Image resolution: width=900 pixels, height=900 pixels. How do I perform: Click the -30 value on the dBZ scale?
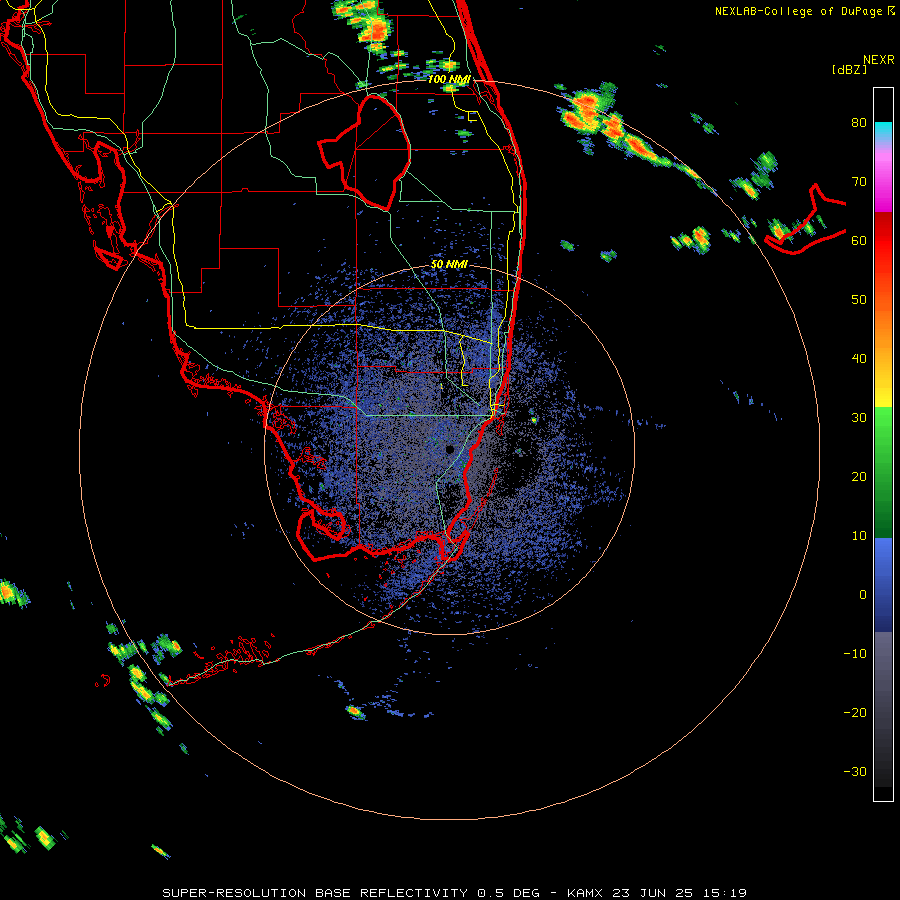coord(855,771)
